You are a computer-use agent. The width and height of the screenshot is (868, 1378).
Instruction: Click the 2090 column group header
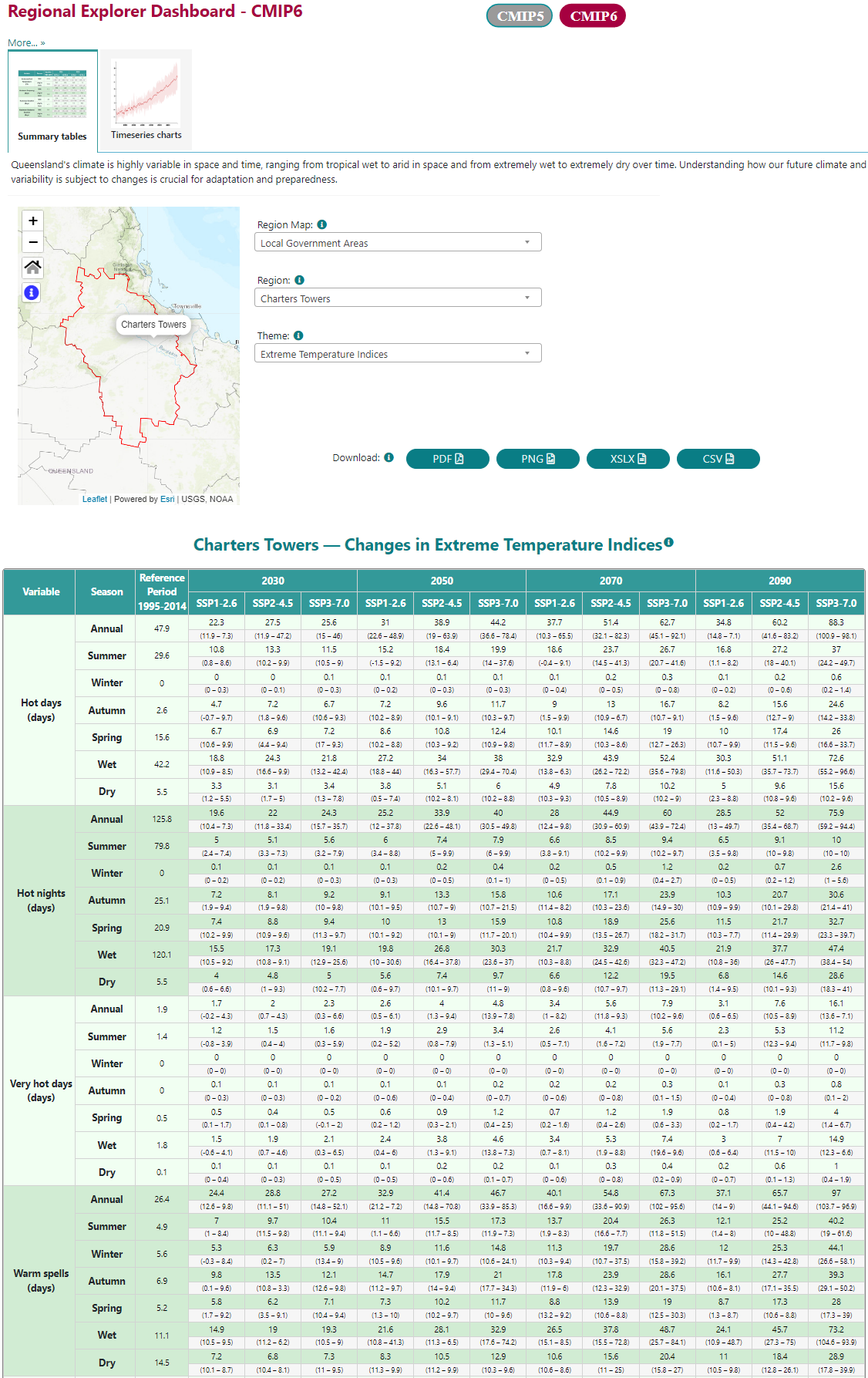point(779,581)
